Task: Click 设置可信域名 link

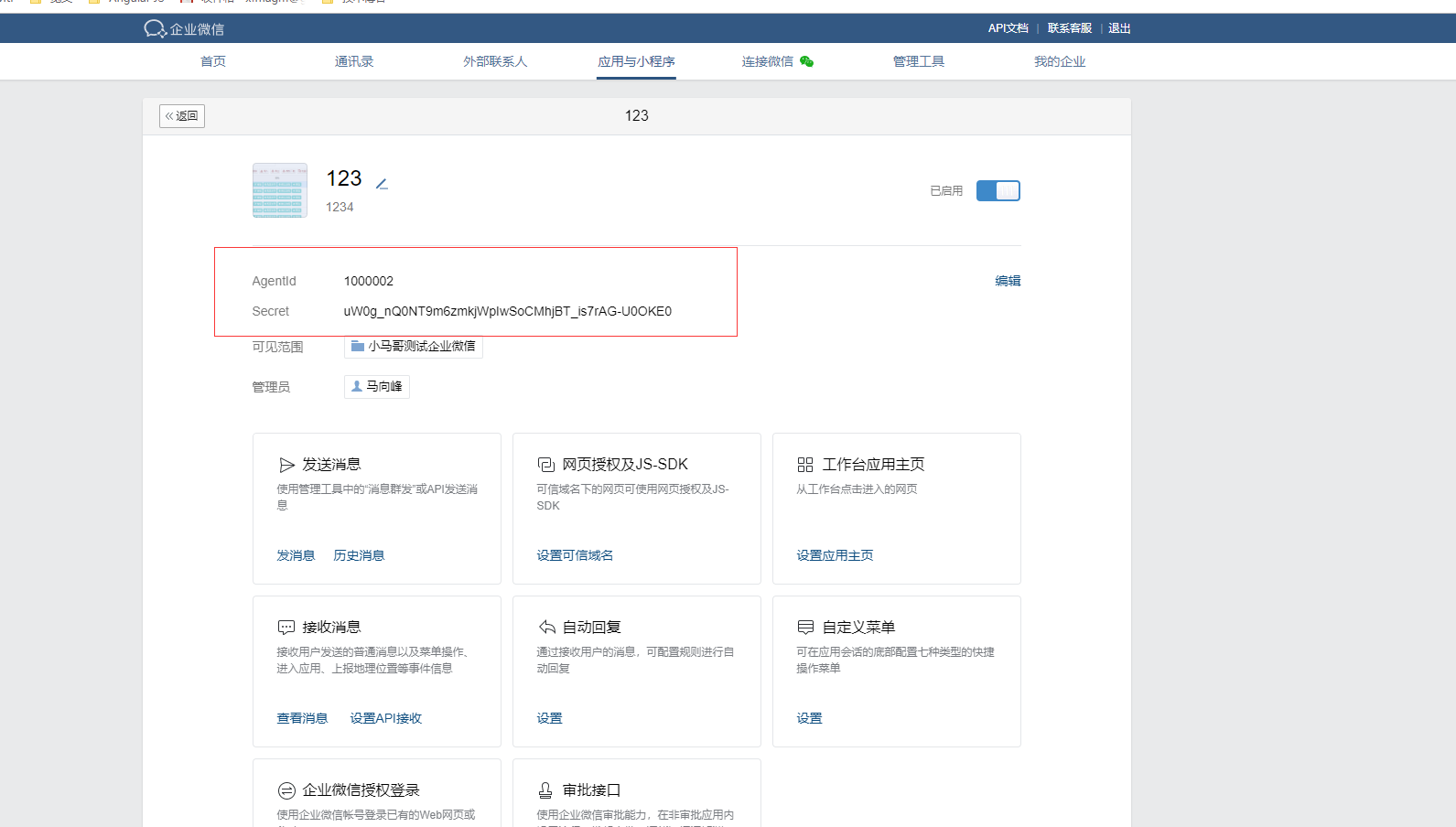Action: pyautogui.click(x=575, y=555)
